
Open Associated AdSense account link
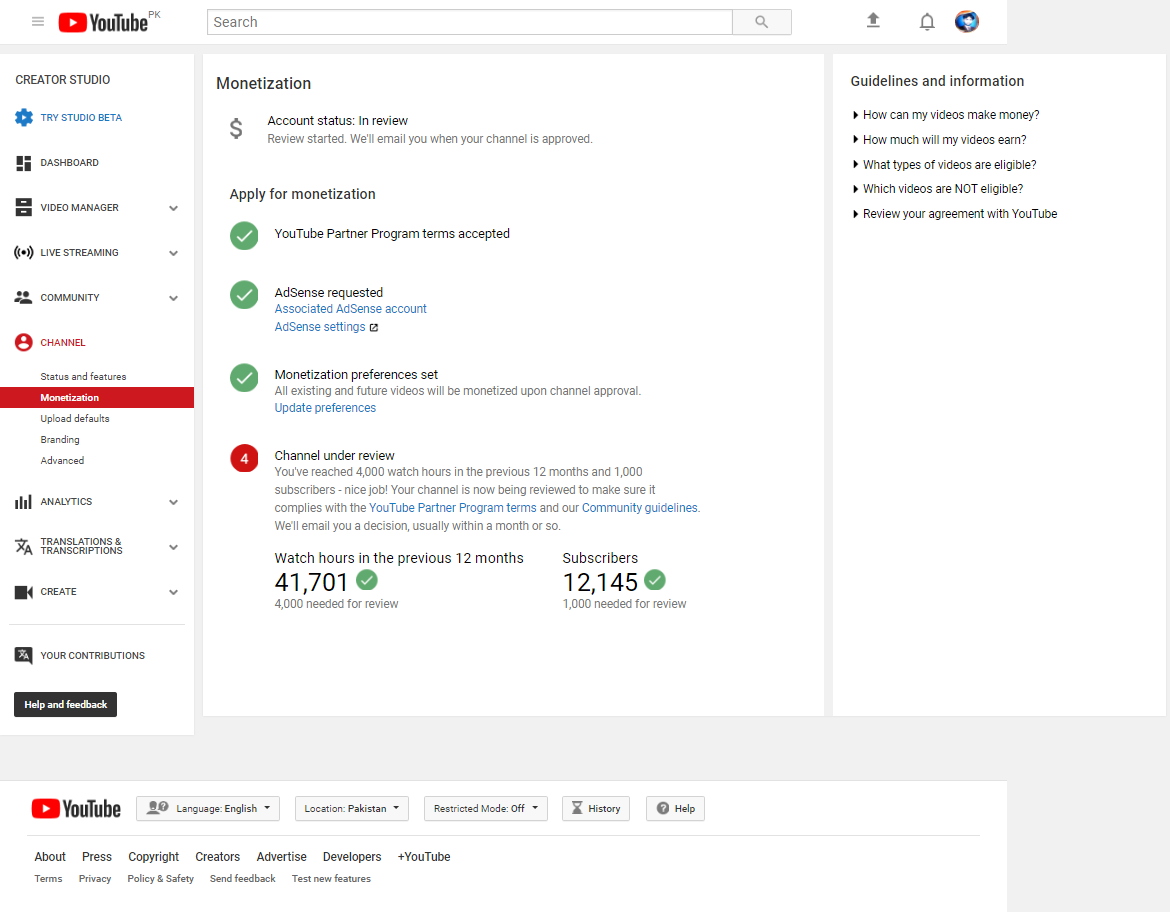(350, 309)
